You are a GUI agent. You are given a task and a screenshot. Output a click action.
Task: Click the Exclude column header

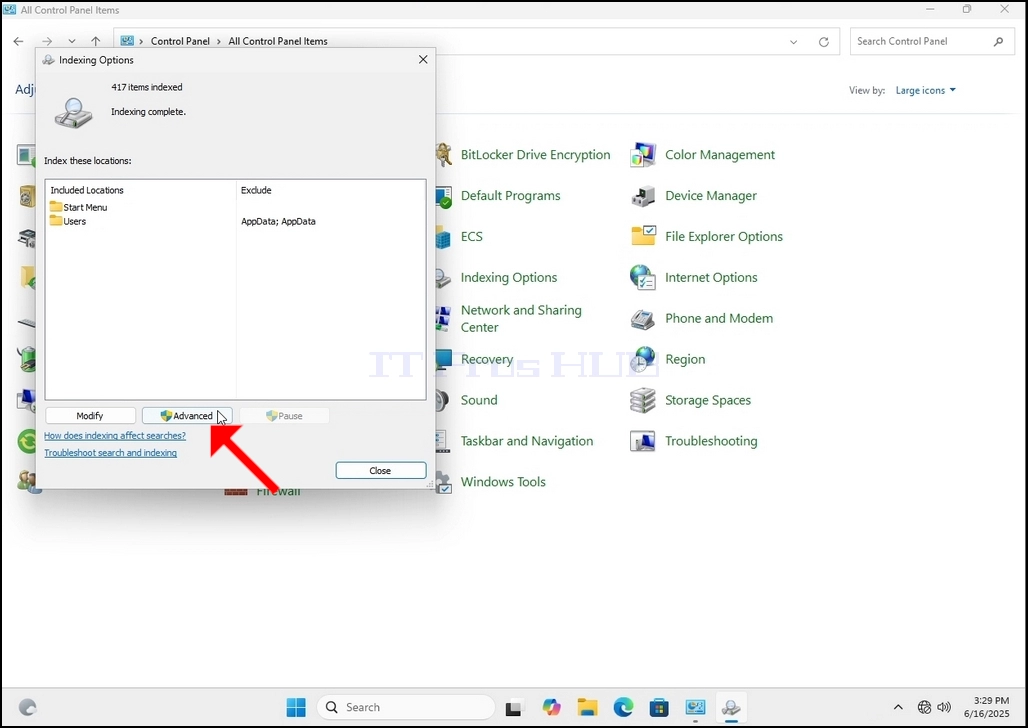tap(256, 190)
